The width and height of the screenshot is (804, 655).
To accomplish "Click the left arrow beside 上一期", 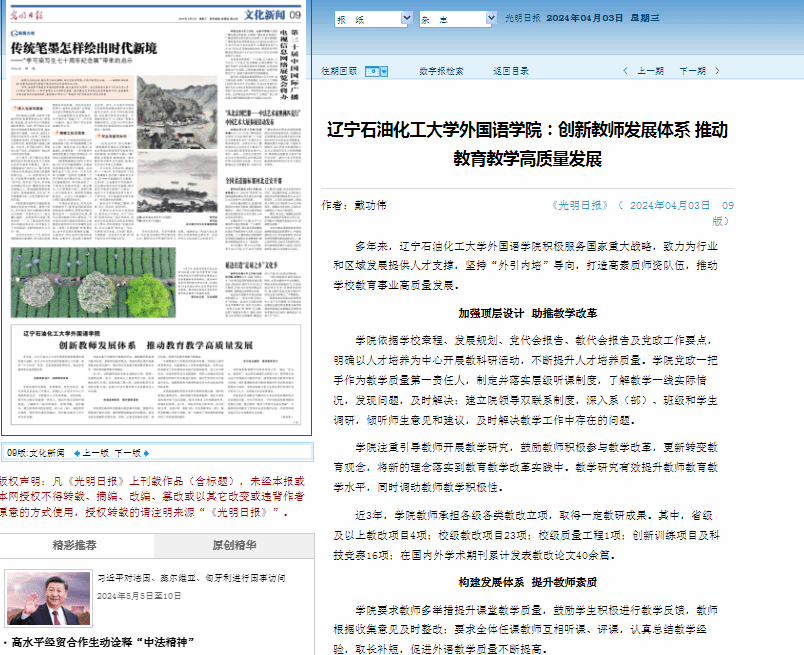I will (x=626, y=72).
